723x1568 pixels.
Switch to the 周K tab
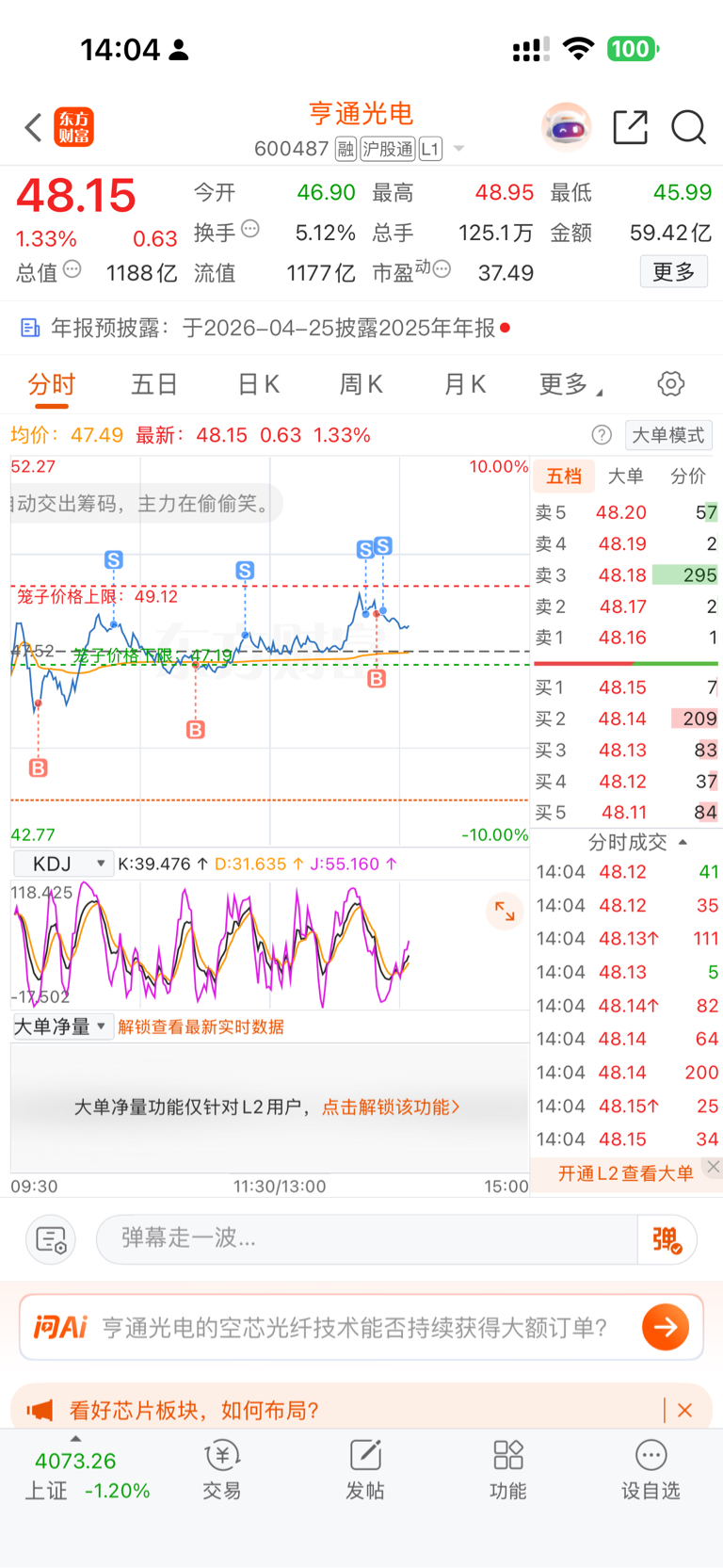pyautogui.click(x=361, y=384)
